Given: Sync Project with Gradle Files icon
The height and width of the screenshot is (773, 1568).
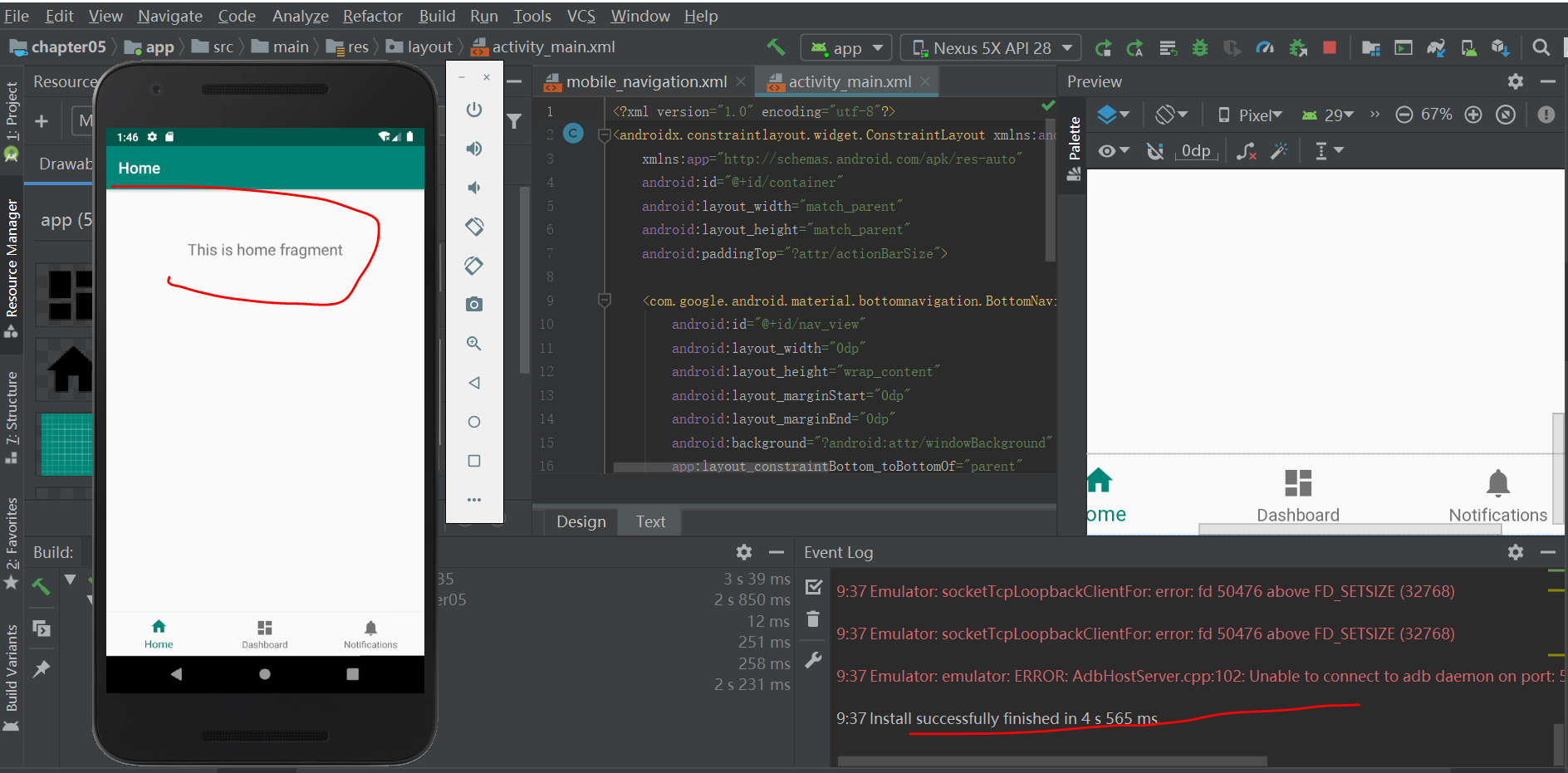Looking at the screenshot, I should click(1436, 48).
